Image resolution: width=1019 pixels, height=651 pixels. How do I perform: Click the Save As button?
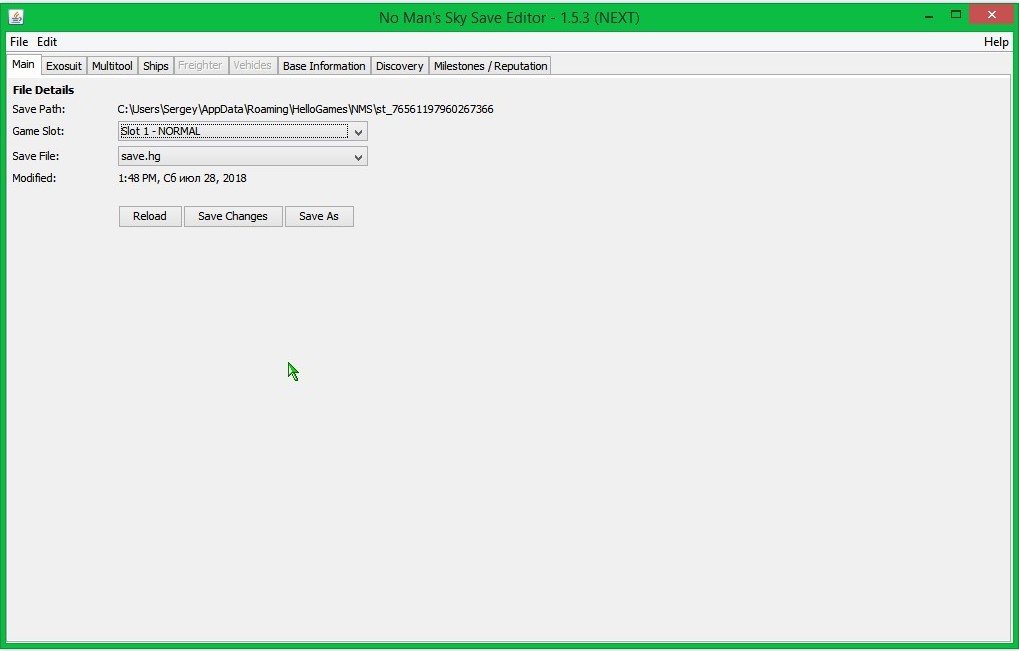click(x=319, y=216)
